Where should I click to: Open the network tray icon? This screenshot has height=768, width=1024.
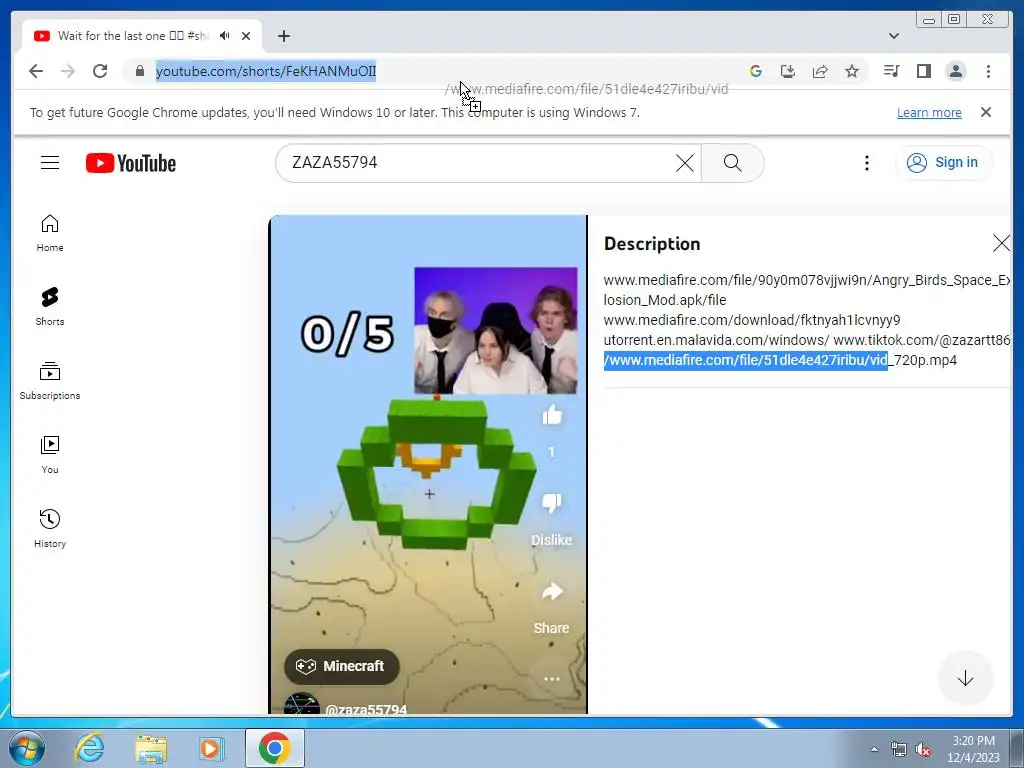pos(899,749)
